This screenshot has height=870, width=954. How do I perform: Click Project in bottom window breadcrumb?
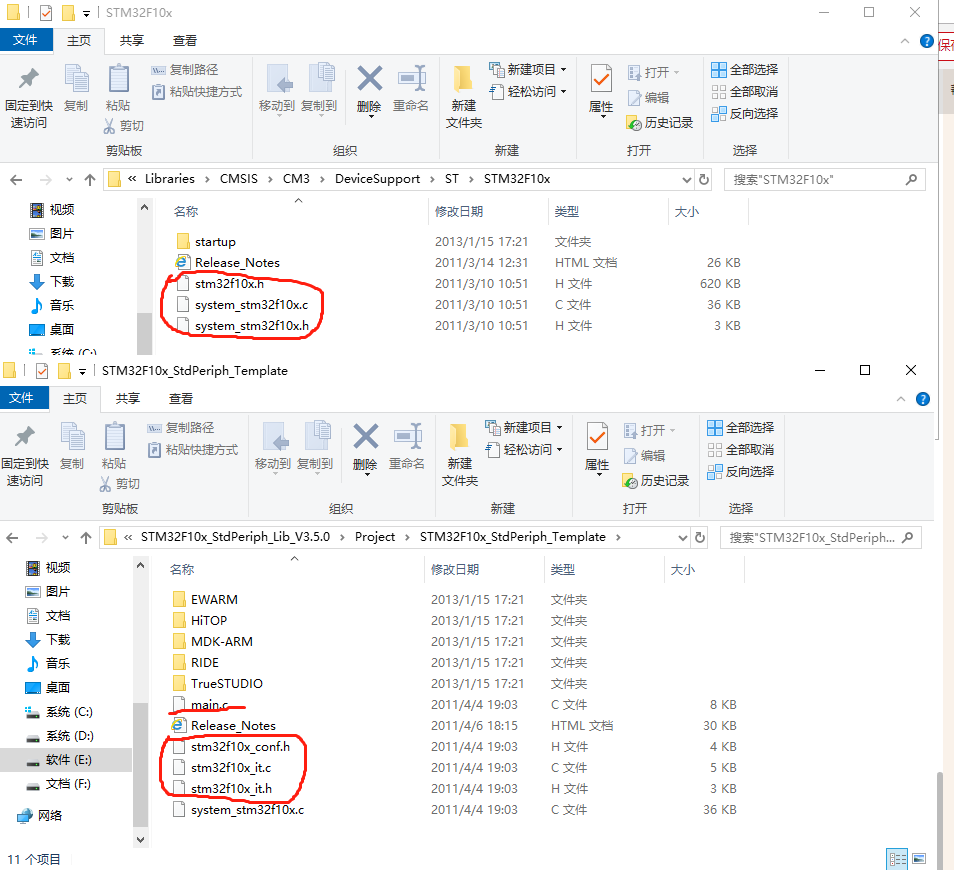coord(375,537)
